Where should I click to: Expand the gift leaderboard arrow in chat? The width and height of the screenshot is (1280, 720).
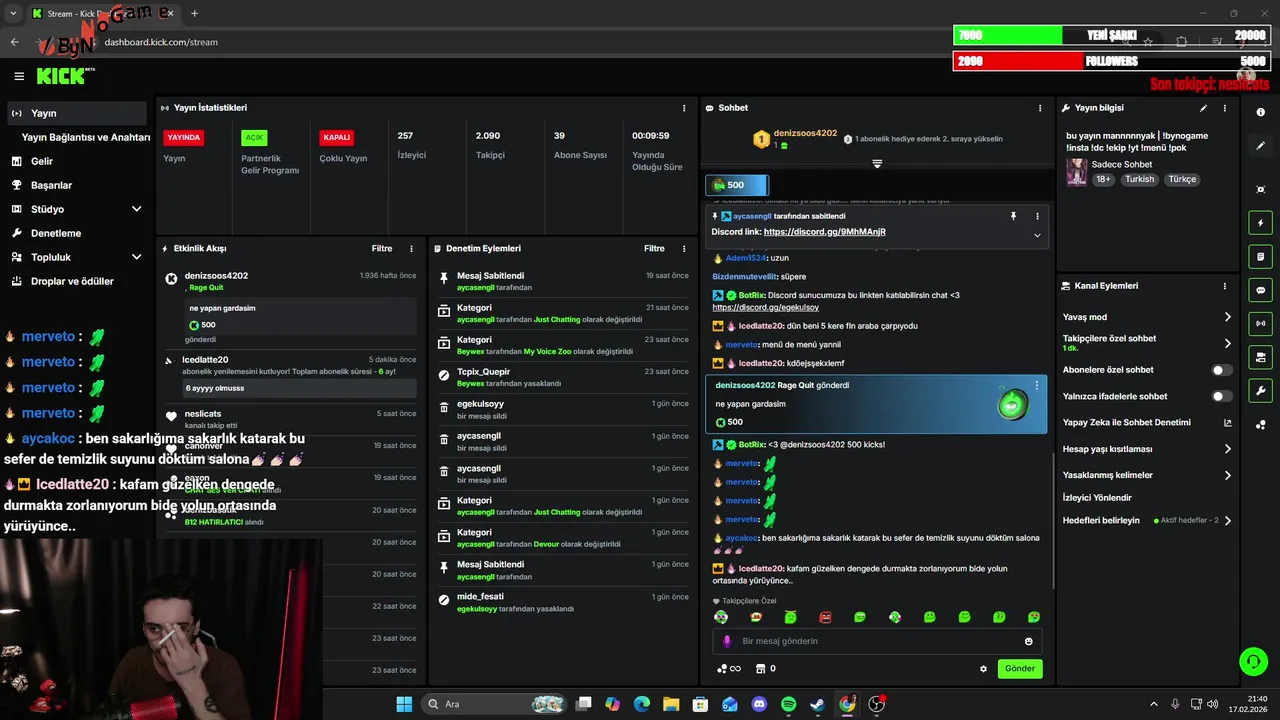pyautogui.click(x=877, y=163)
